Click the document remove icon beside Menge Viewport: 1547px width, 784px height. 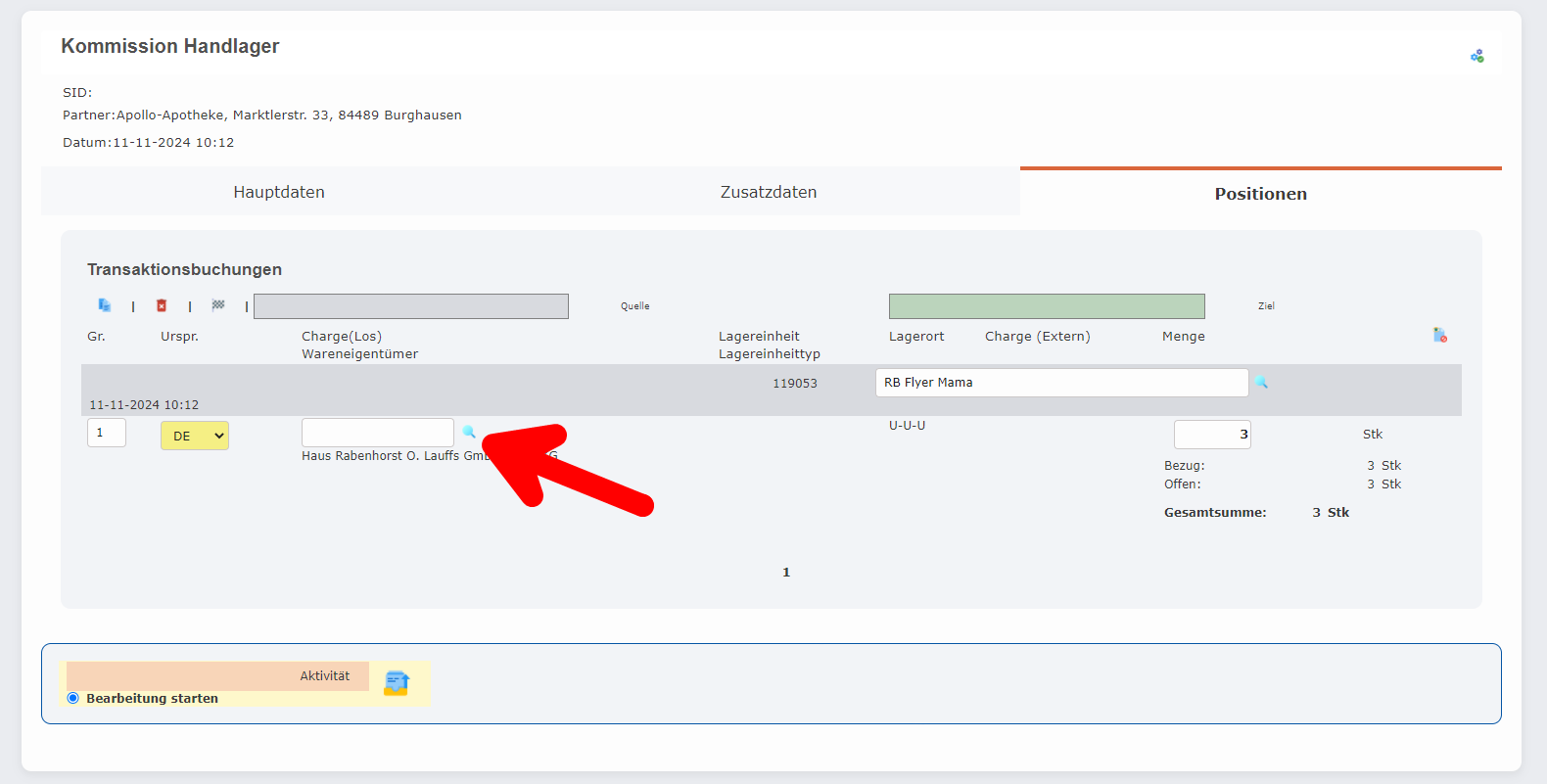tap(1439, 336)
